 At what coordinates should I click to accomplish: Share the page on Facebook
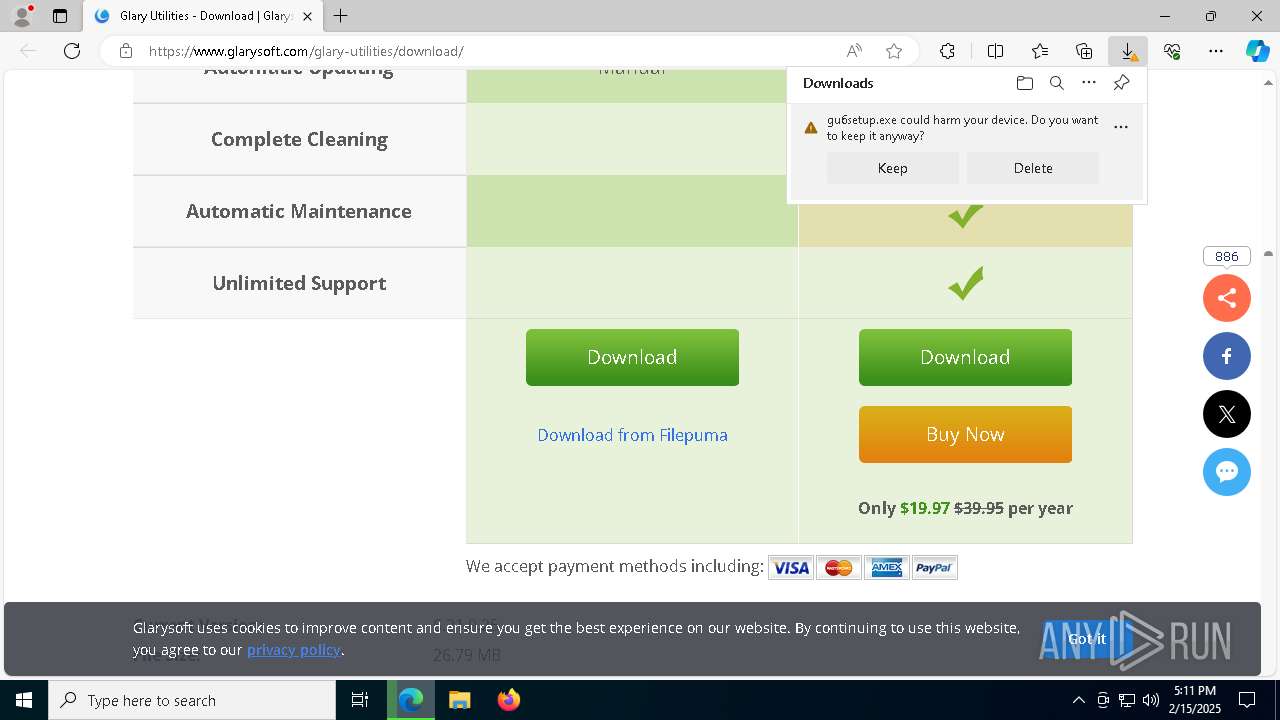coord(1227,356)
